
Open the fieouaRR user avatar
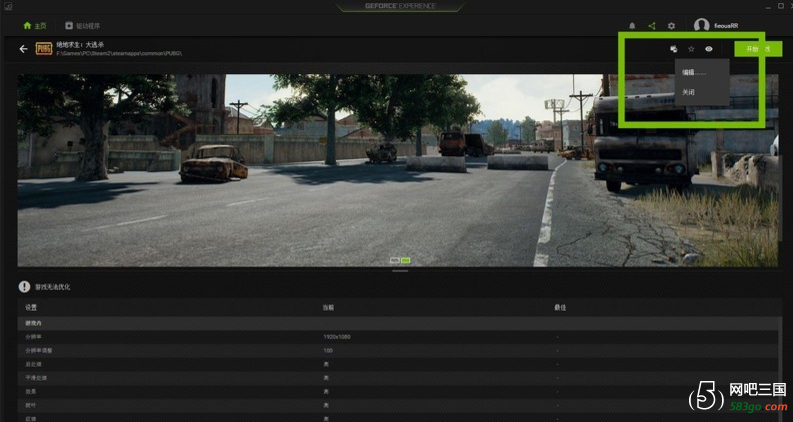701,25
